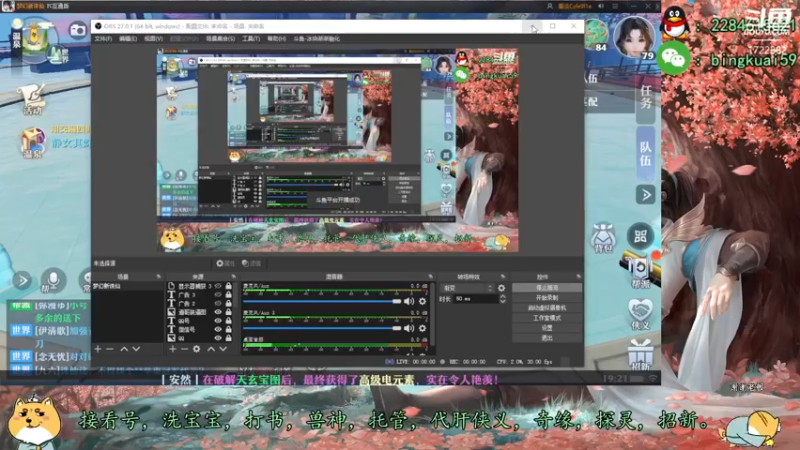The image size is (800, 450).
Task: Toggle visibility of 微信号 source
Action: (218, 330)
